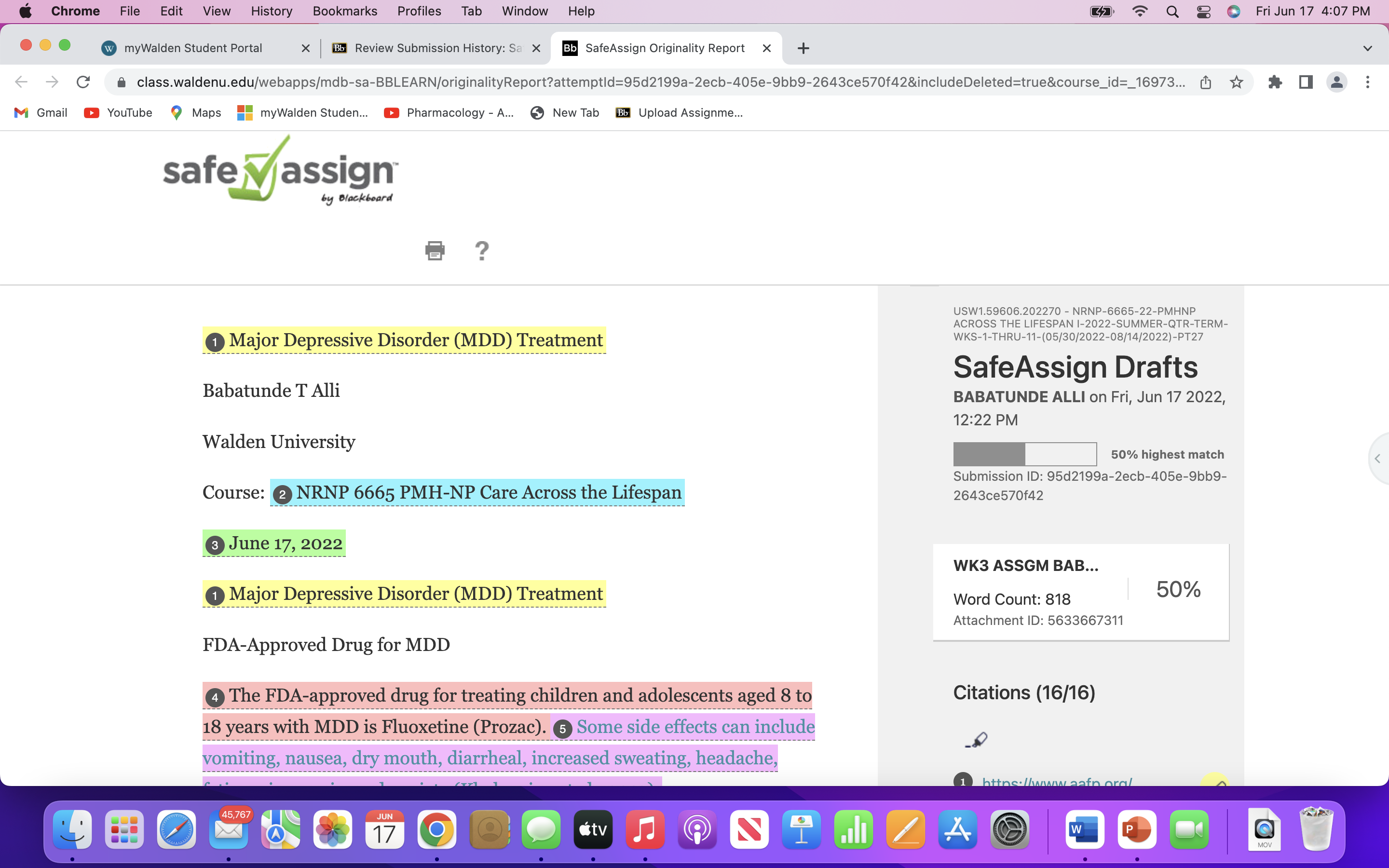Click the address bar URL
The image size is (1389, 868).
[661, 82]
